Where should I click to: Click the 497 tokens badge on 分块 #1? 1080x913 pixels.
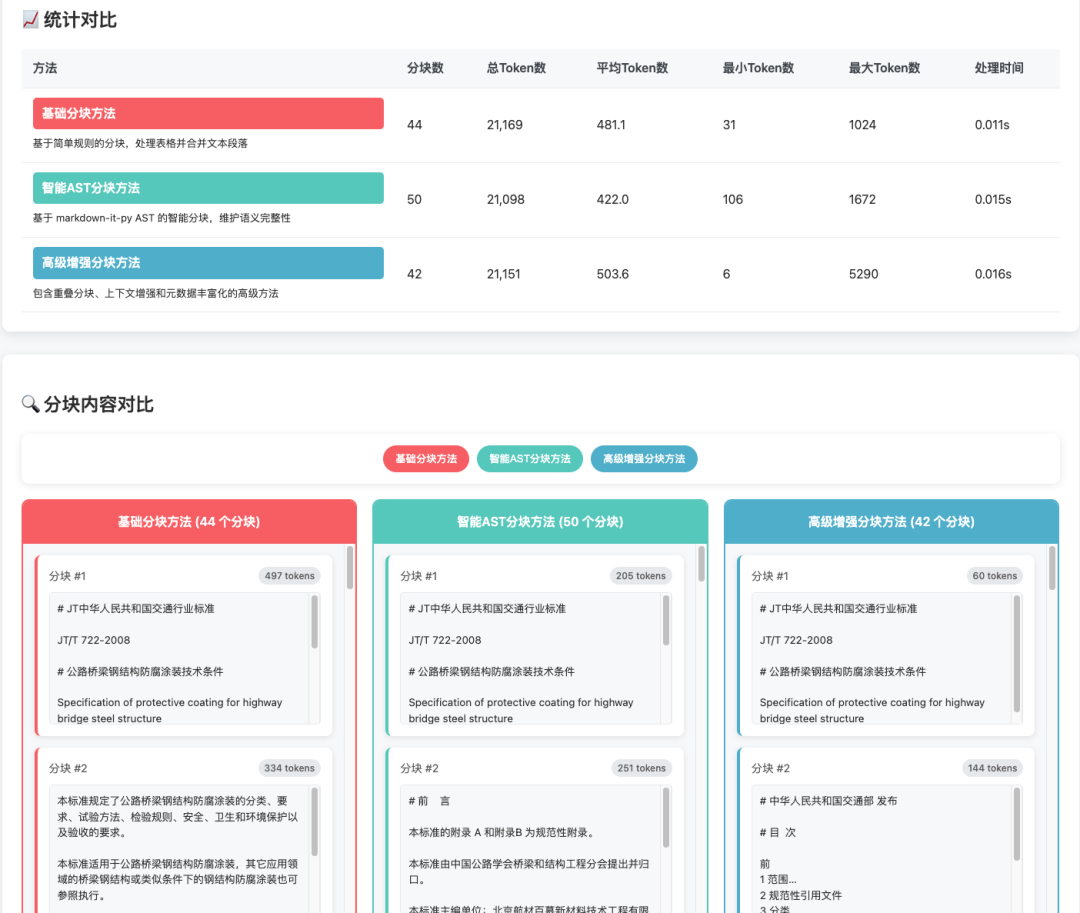pyautogui.click(x=289, y=575)
